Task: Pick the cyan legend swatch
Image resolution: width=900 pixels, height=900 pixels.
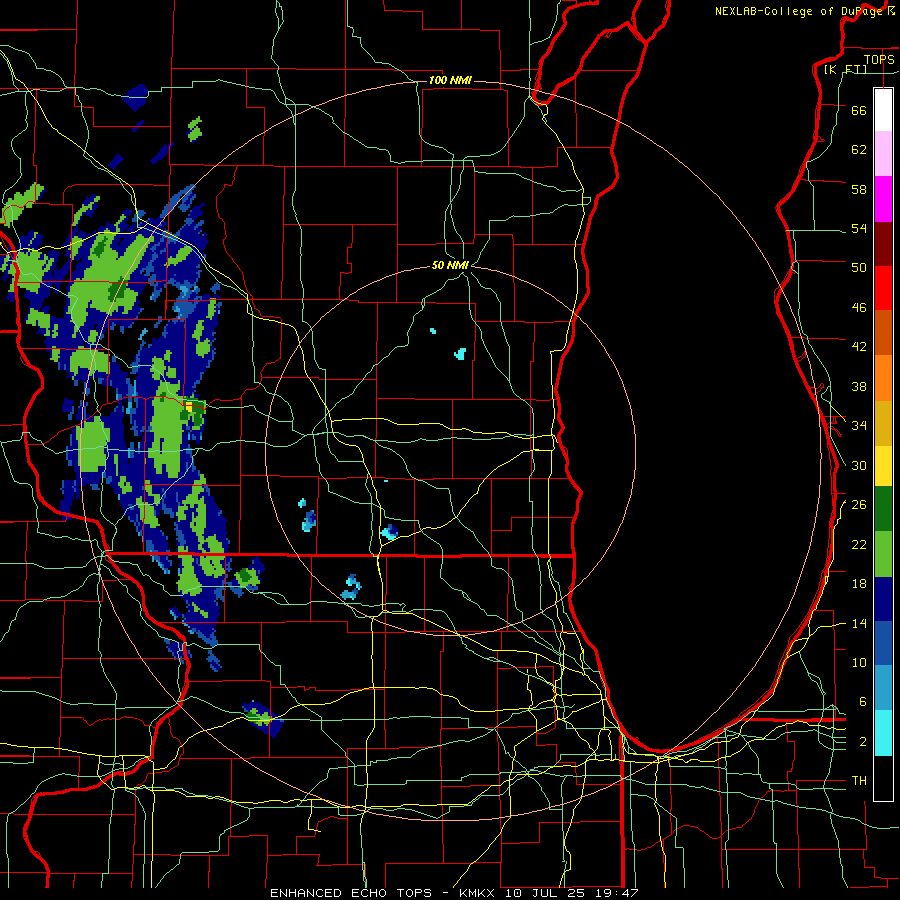Action: tap(883, 733)
